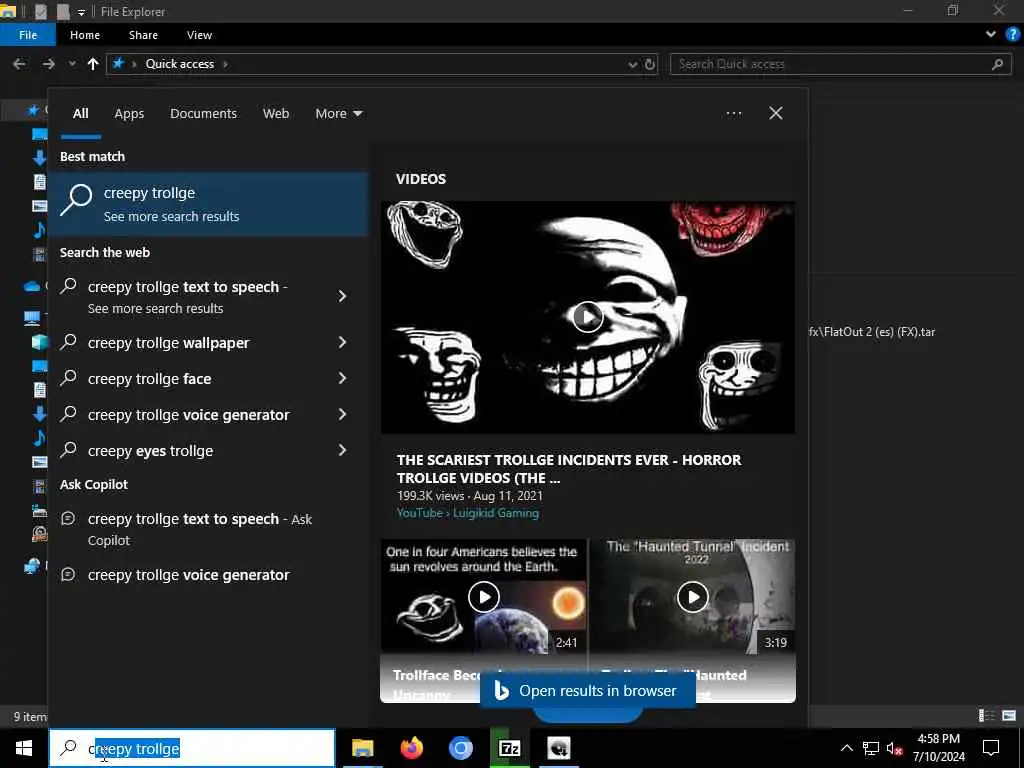This screenshot has width=1024, height=768.
Task: Click Quick access in the address bar
Action: [180, 64]
